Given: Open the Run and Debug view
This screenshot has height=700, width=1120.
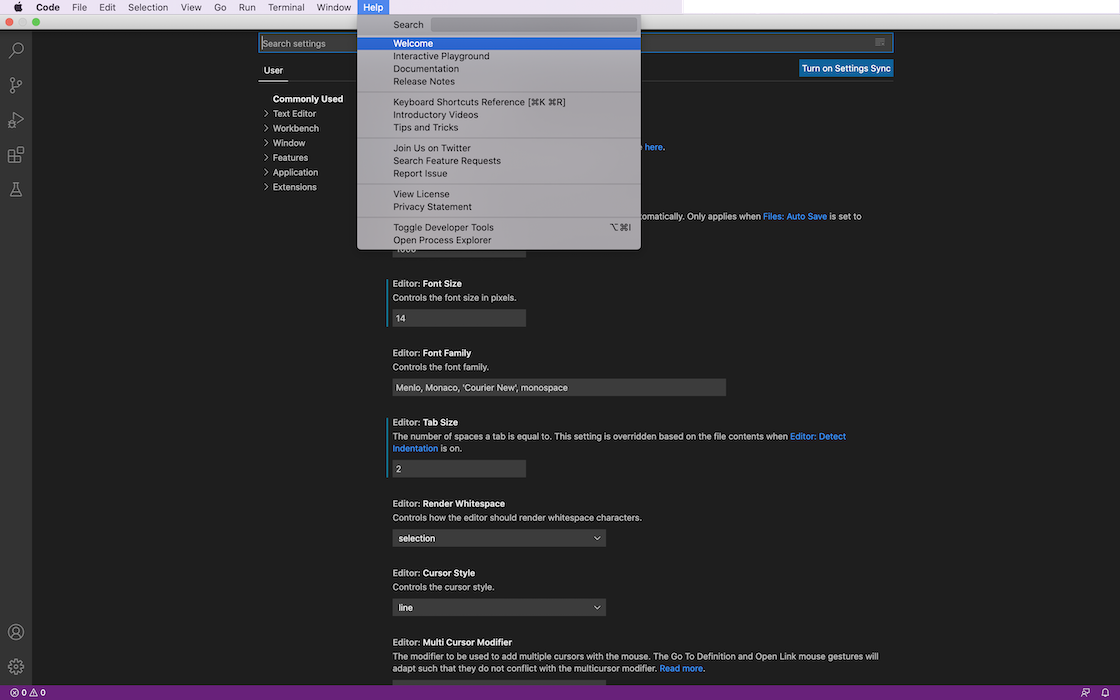Looking at the screenshot, I should click(x=16, y=120).
